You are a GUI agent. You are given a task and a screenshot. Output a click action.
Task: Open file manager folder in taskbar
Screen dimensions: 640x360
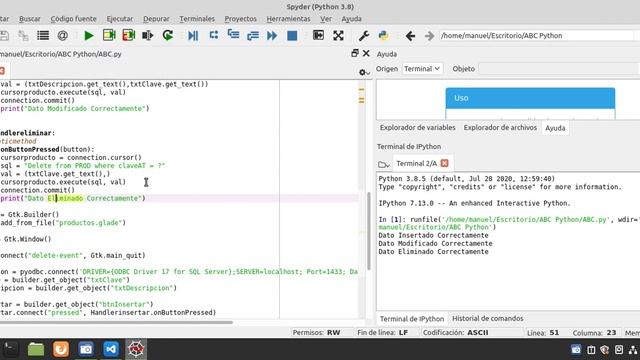click(36, 349)
